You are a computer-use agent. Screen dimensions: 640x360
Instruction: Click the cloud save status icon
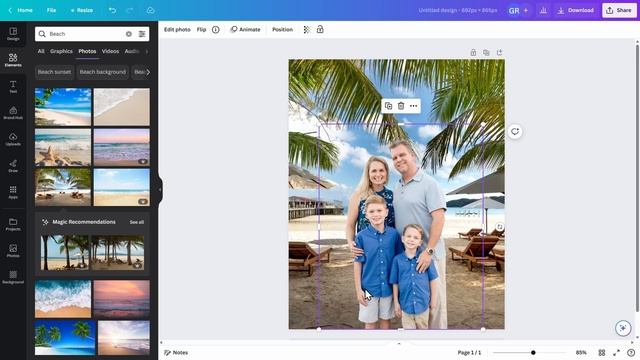(x=151, y=10)
